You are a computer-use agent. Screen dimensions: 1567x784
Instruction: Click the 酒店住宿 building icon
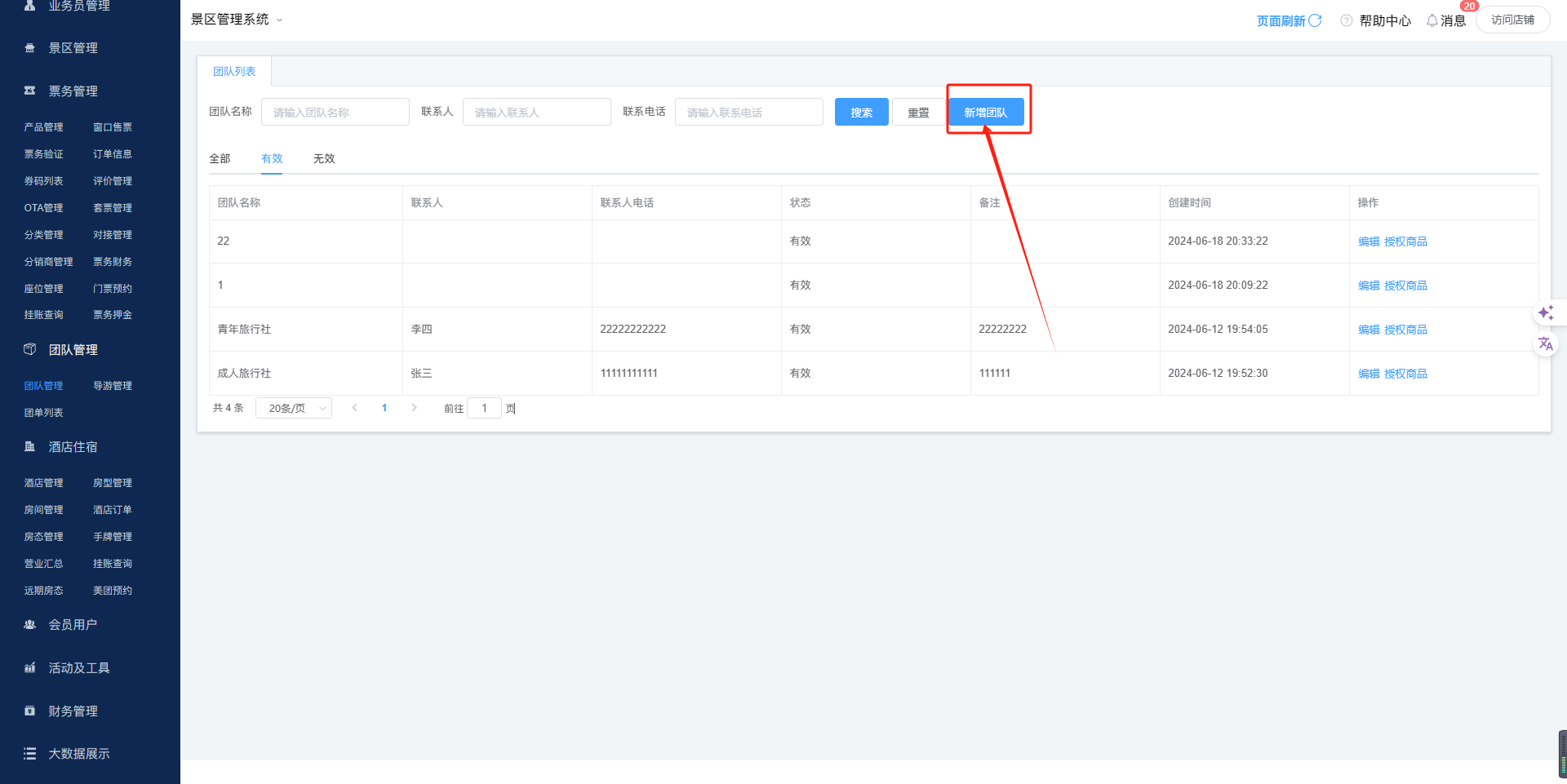click(30, 446)
